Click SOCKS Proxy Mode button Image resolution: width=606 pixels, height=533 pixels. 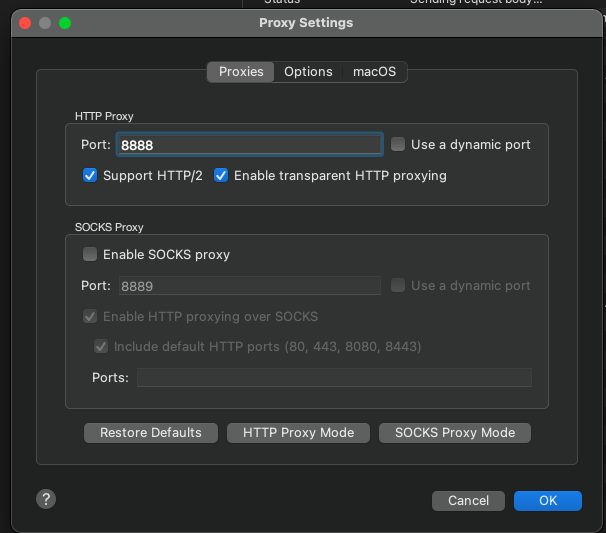tap(455, 433)
